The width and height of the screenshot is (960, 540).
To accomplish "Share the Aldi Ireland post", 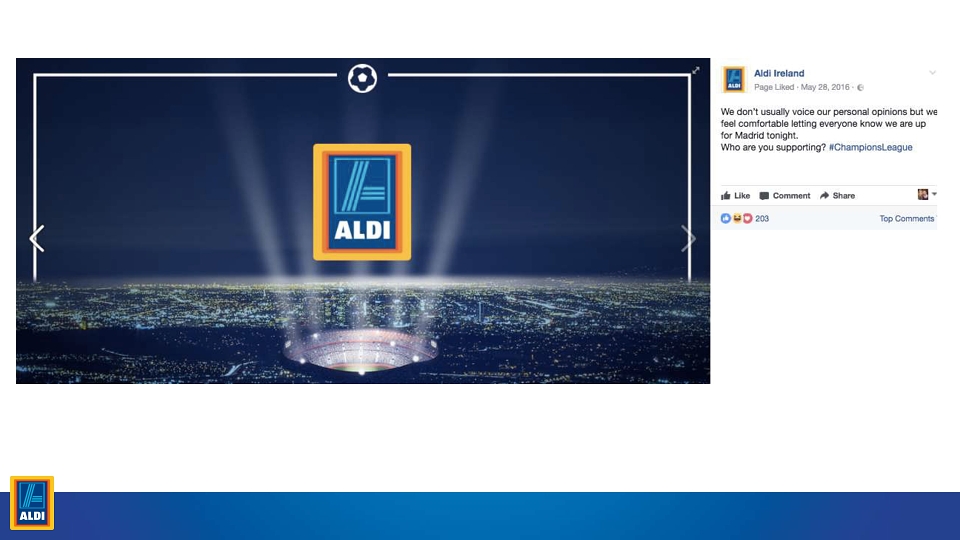I will pyautogui.click(x=838, y=196).
